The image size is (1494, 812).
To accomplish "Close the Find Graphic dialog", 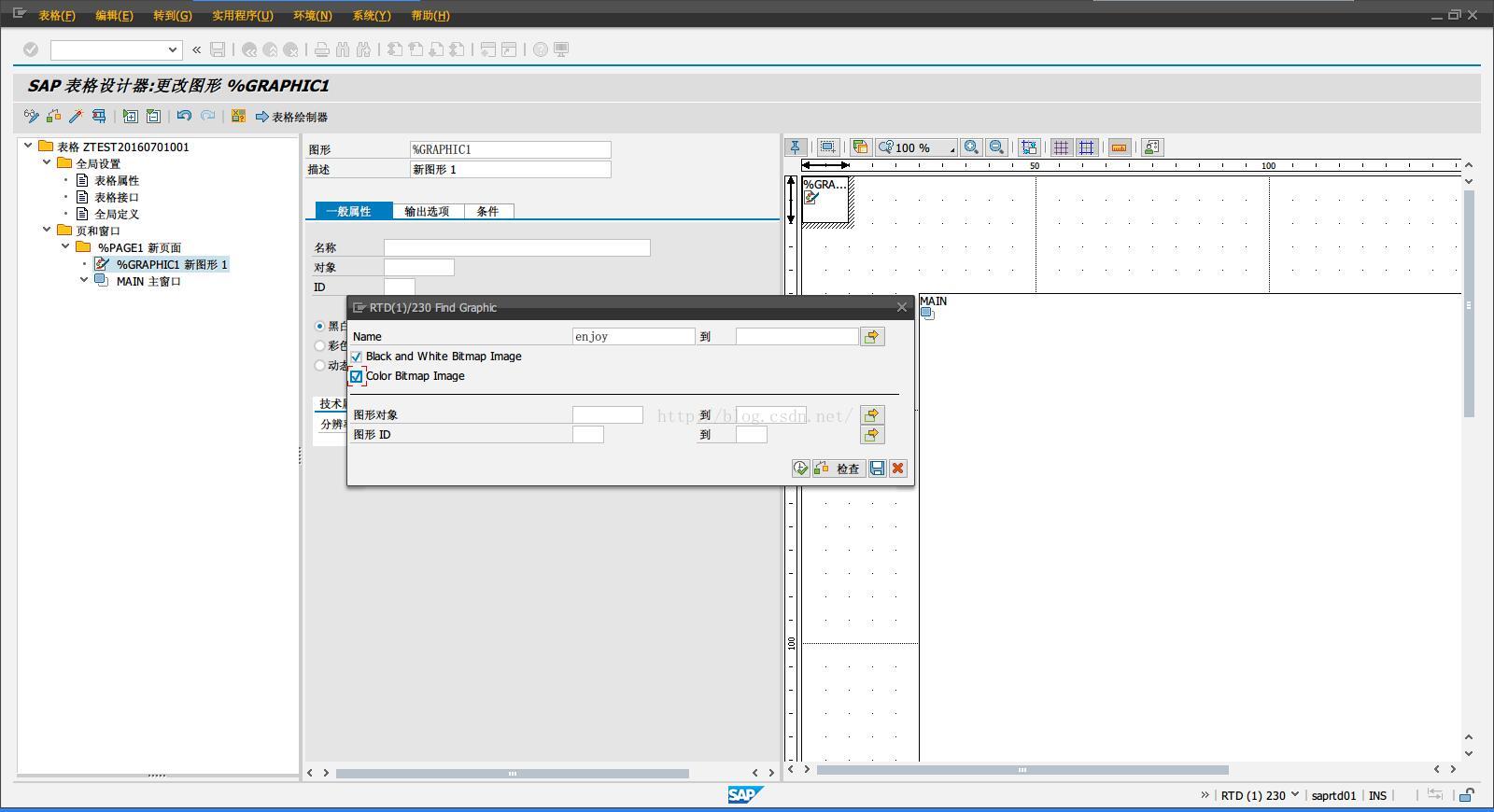I will click(x=901, y=307).
